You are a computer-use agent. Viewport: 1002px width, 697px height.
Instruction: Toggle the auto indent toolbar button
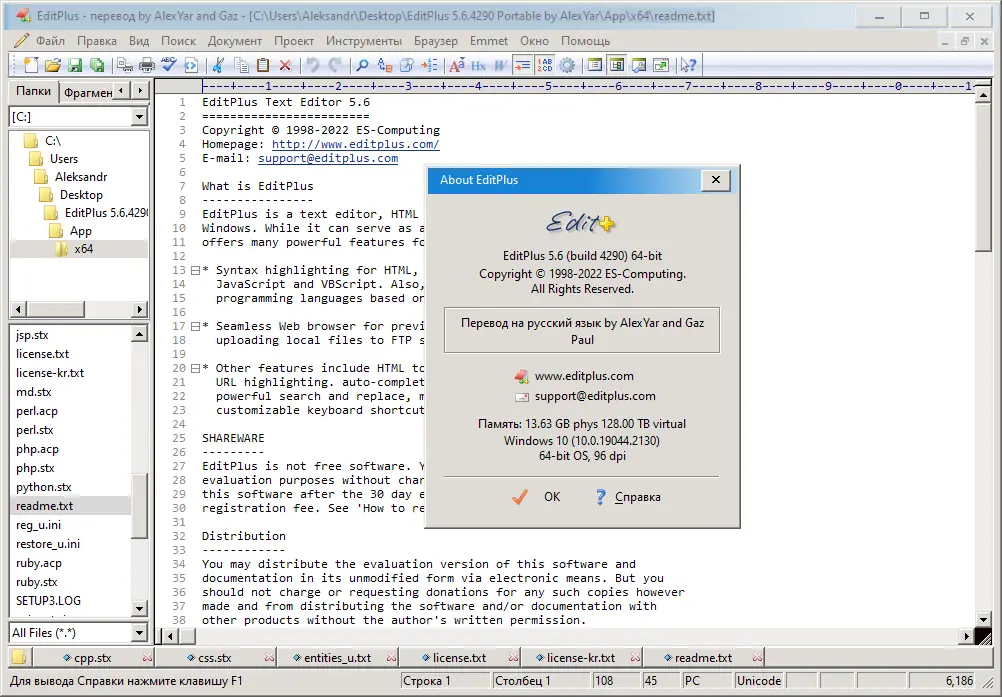523,65
